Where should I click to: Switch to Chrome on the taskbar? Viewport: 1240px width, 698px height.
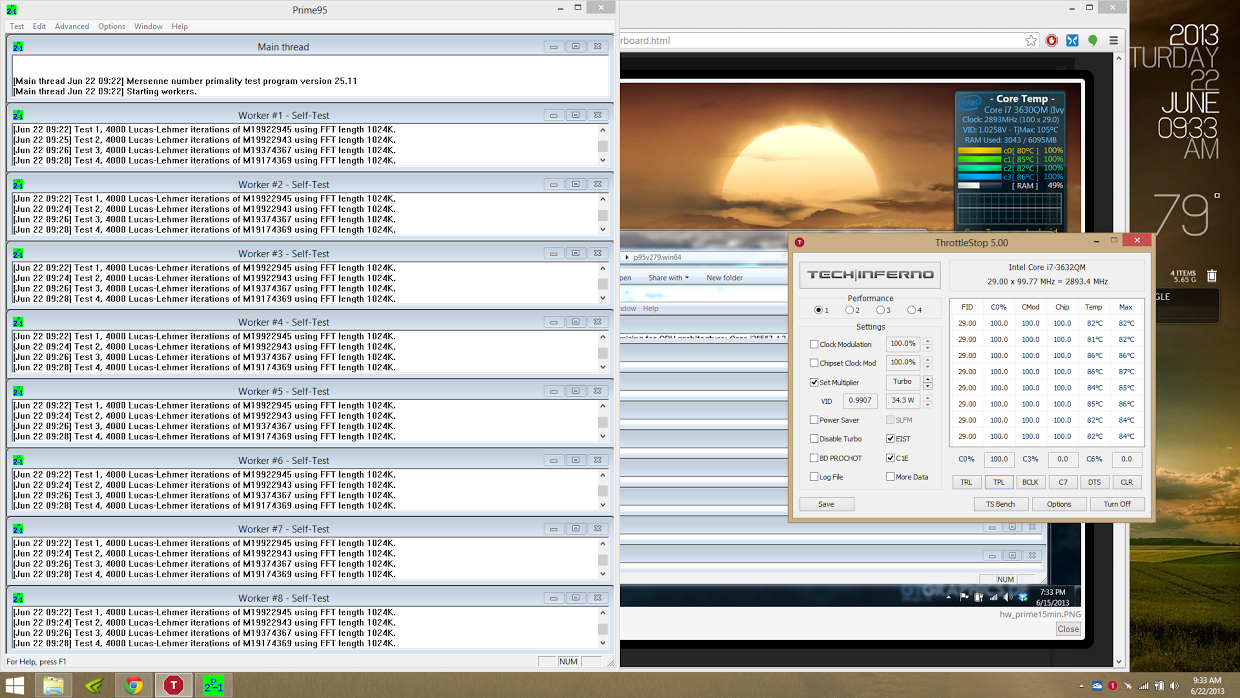pos(133,685)
